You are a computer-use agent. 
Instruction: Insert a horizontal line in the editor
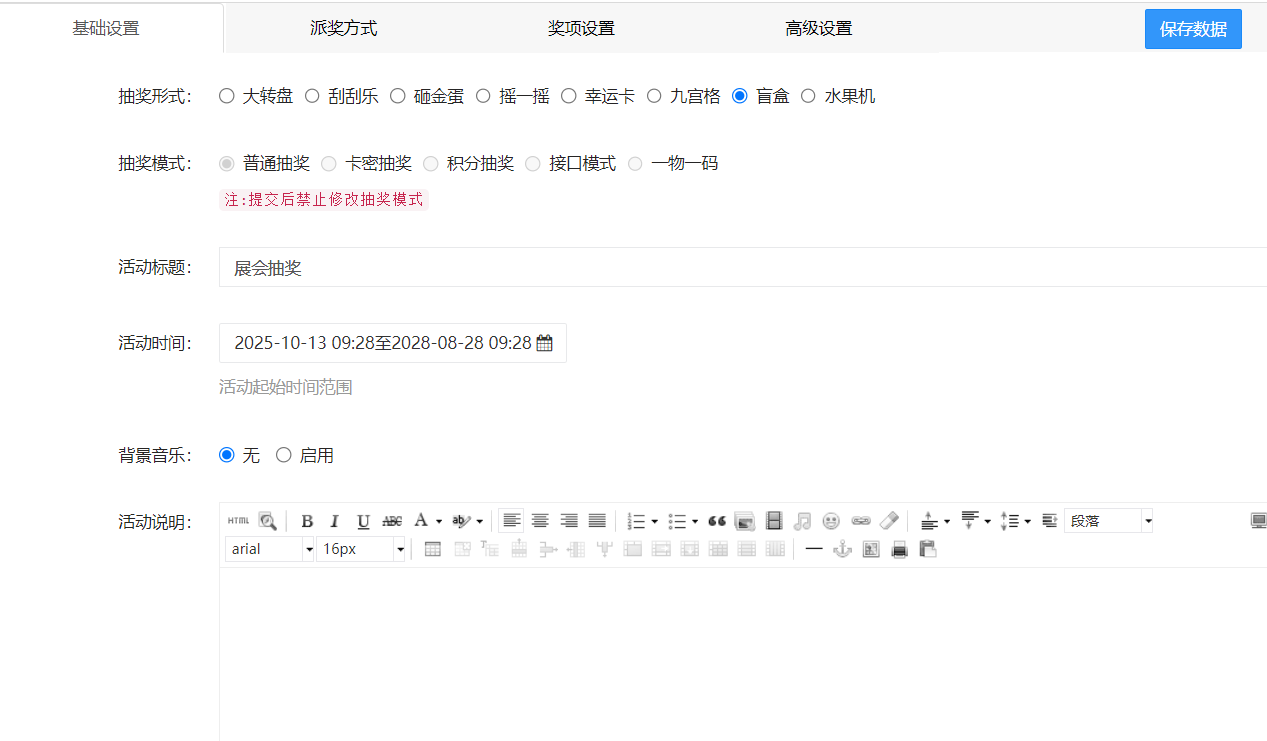pyautogui.click(x=813, y=548)
